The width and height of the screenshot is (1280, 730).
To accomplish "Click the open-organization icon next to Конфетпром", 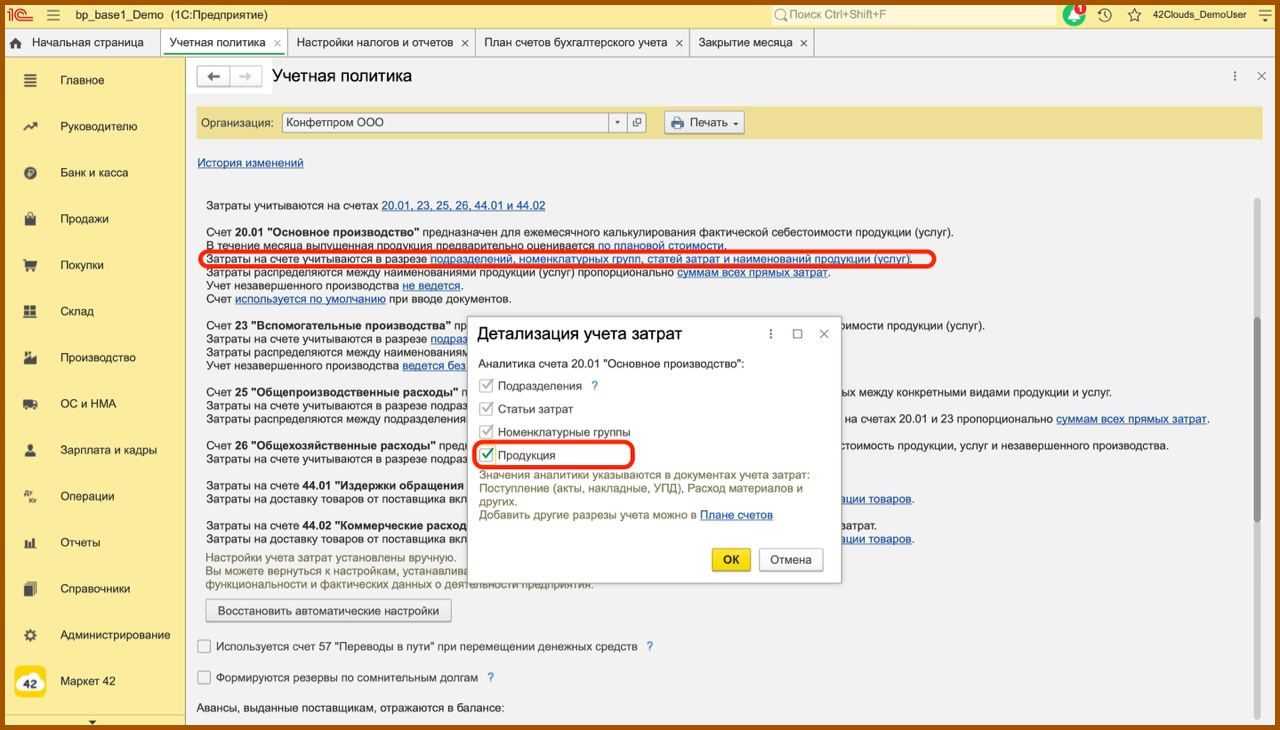I will click(x=637, y=123).
